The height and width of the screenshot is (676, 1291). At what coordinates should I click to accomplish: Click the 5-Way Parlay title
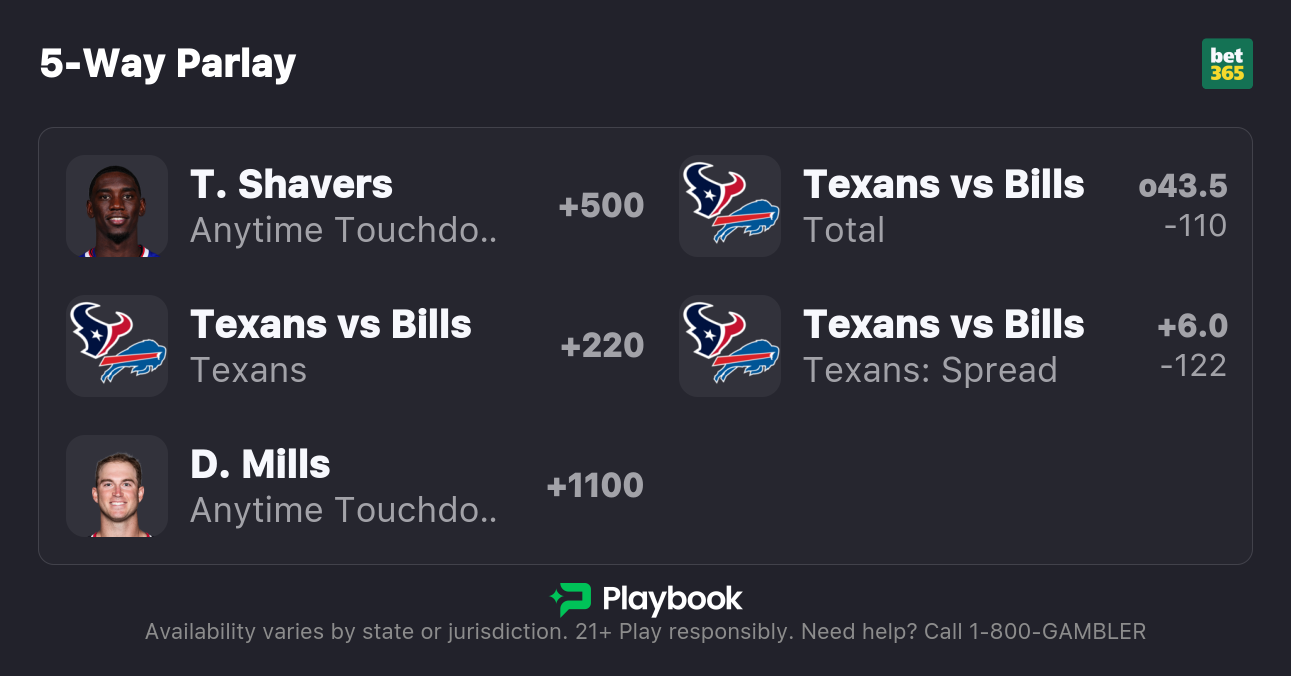click(x=168, y=64)
